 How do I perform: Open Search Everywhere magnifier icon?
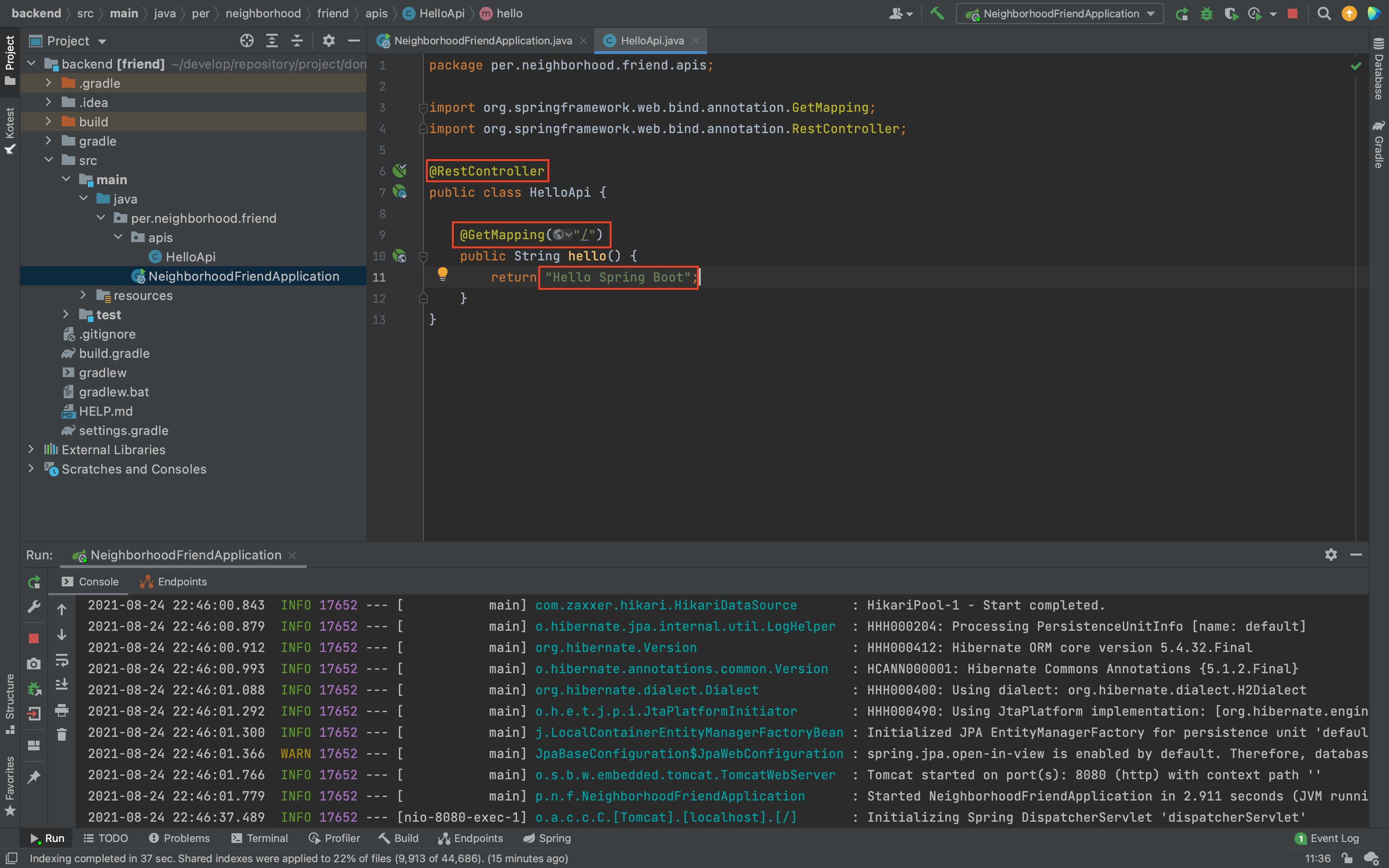click(1323, 13)
